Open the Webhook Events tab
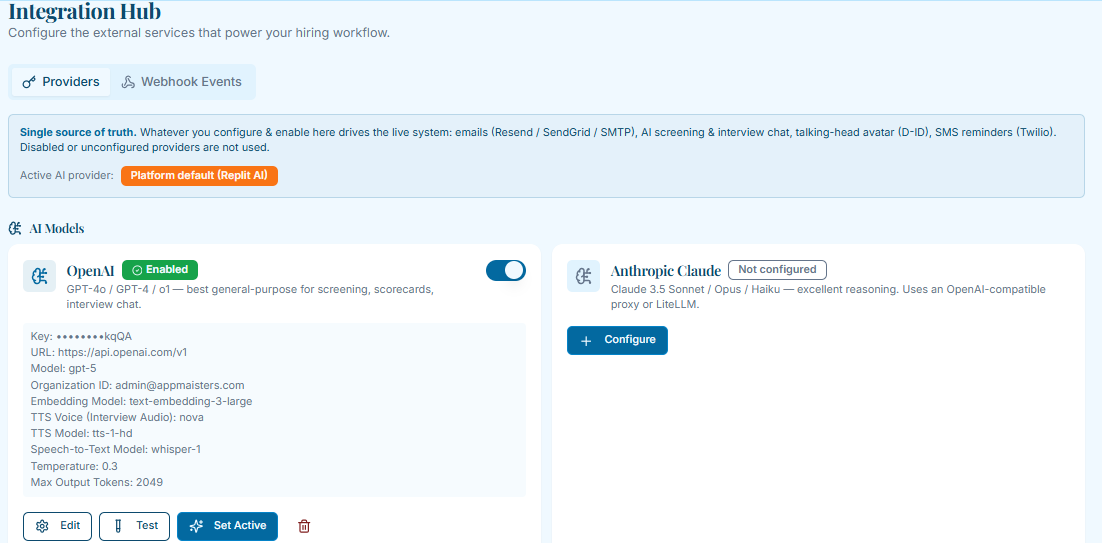The height and width of the screenshot is (543, 1102). point(182,82)
